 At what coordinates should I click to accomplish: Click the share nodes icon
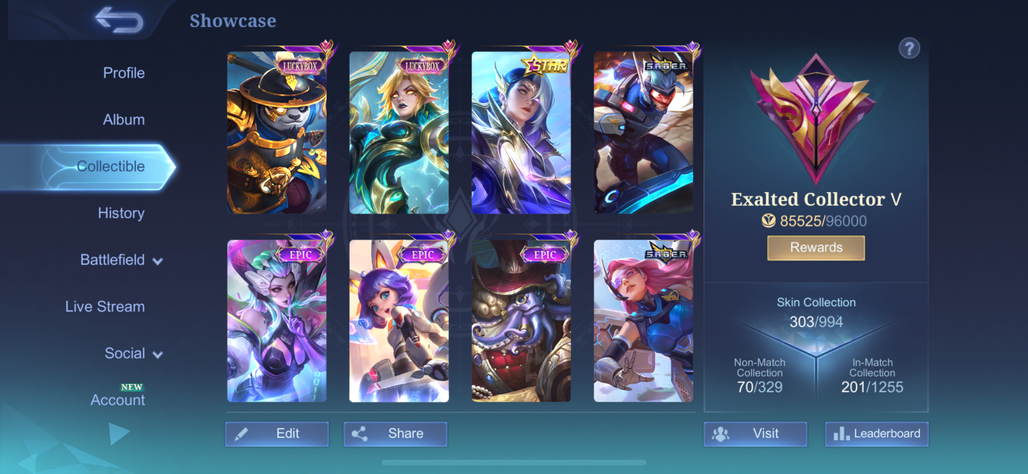[359, 433]
